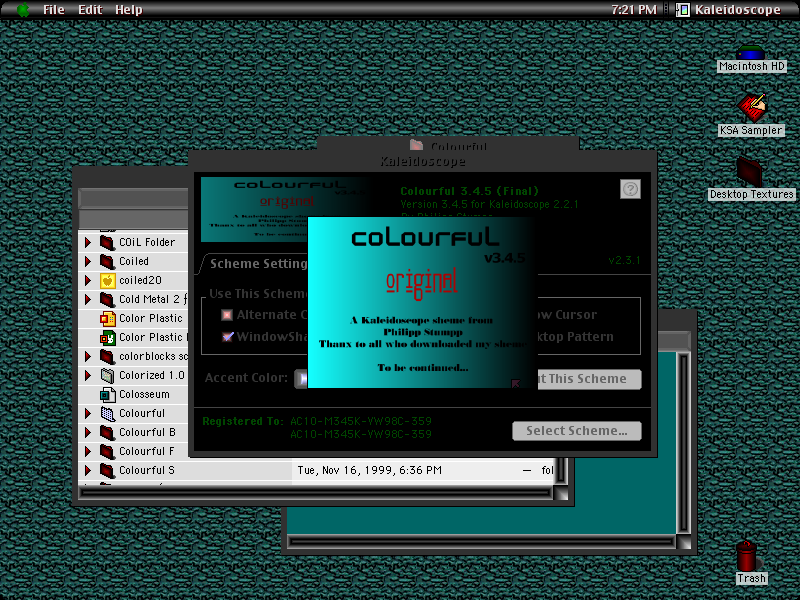Click the Colourful splash preview image

click(422, 303)
